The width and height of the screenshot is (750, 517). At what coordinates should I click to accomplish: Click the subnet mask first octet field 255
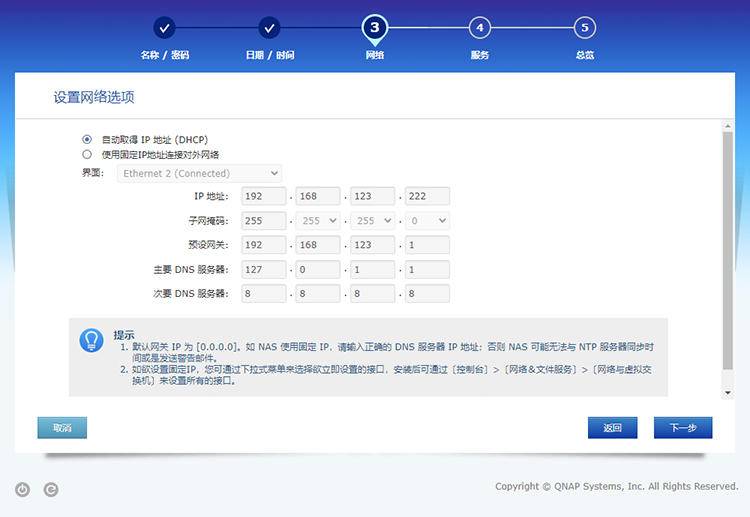pyautogui.click(x=264, y=220)
